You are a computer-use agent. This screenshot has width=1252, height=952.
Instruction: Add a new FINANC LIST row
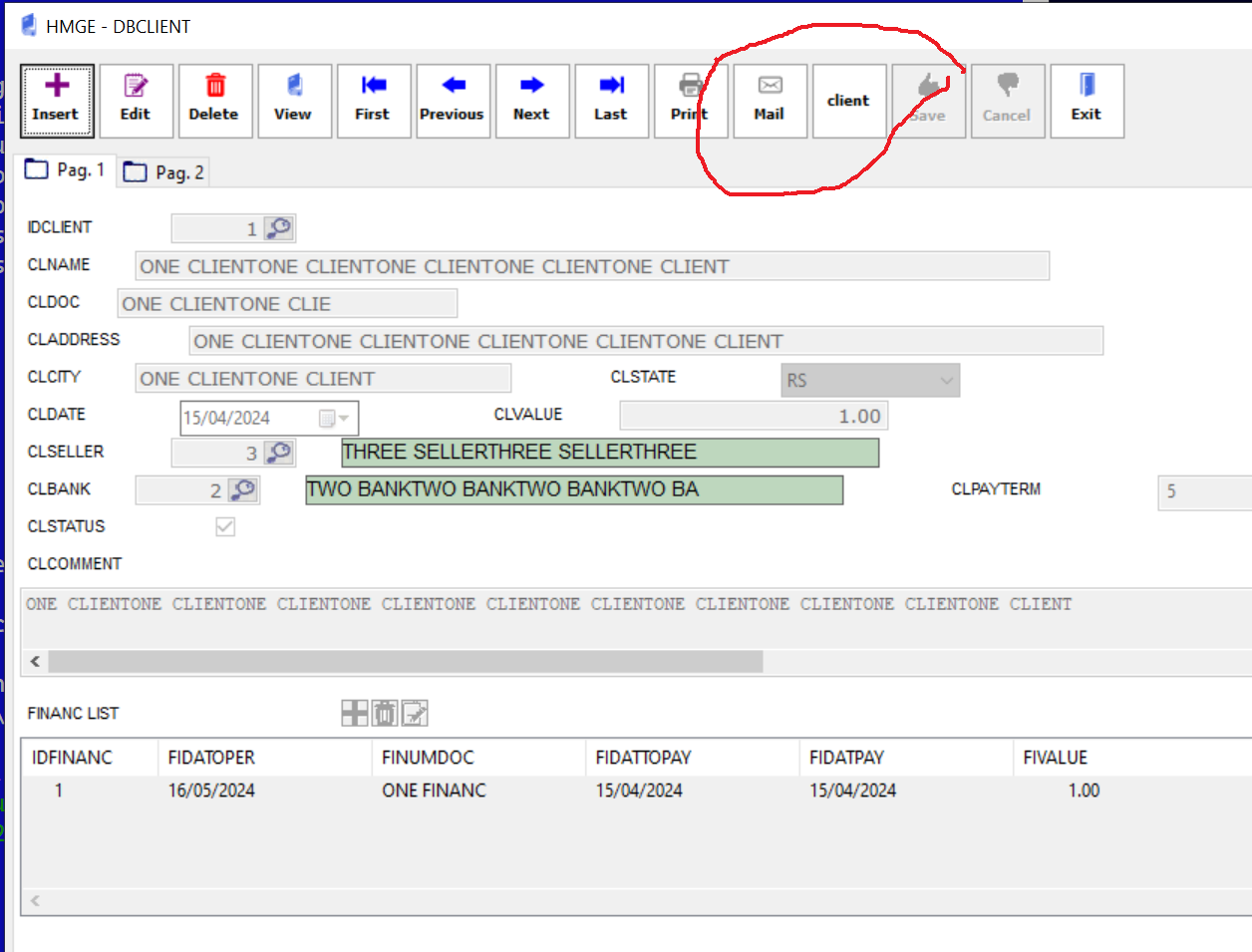click(354, 713)
